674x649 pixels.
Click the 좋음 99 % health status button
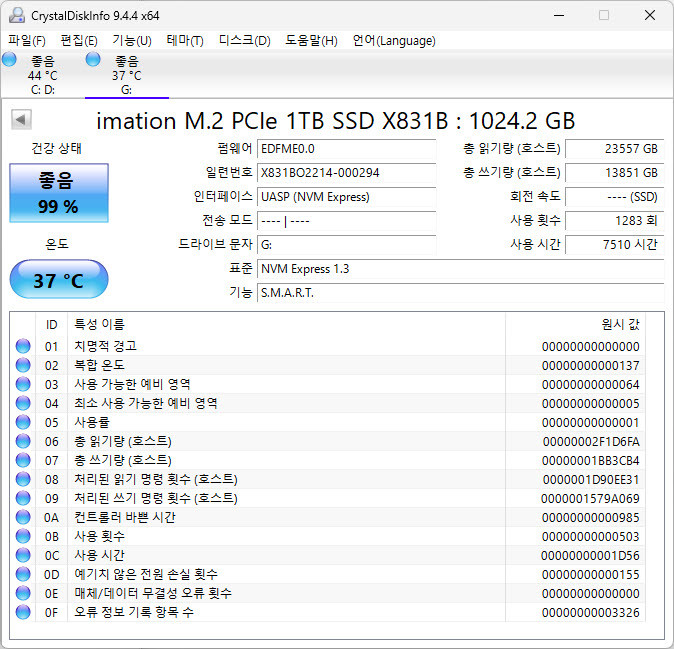click(x=59, y=193)
